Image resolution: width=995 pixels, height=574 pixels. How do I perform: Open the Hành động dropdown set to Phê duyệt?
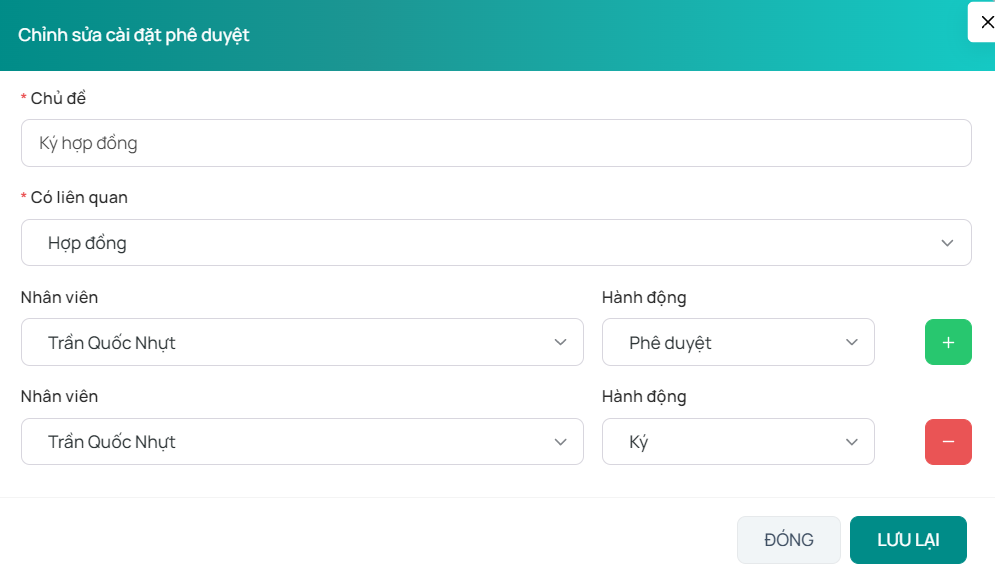pos(737,342)
